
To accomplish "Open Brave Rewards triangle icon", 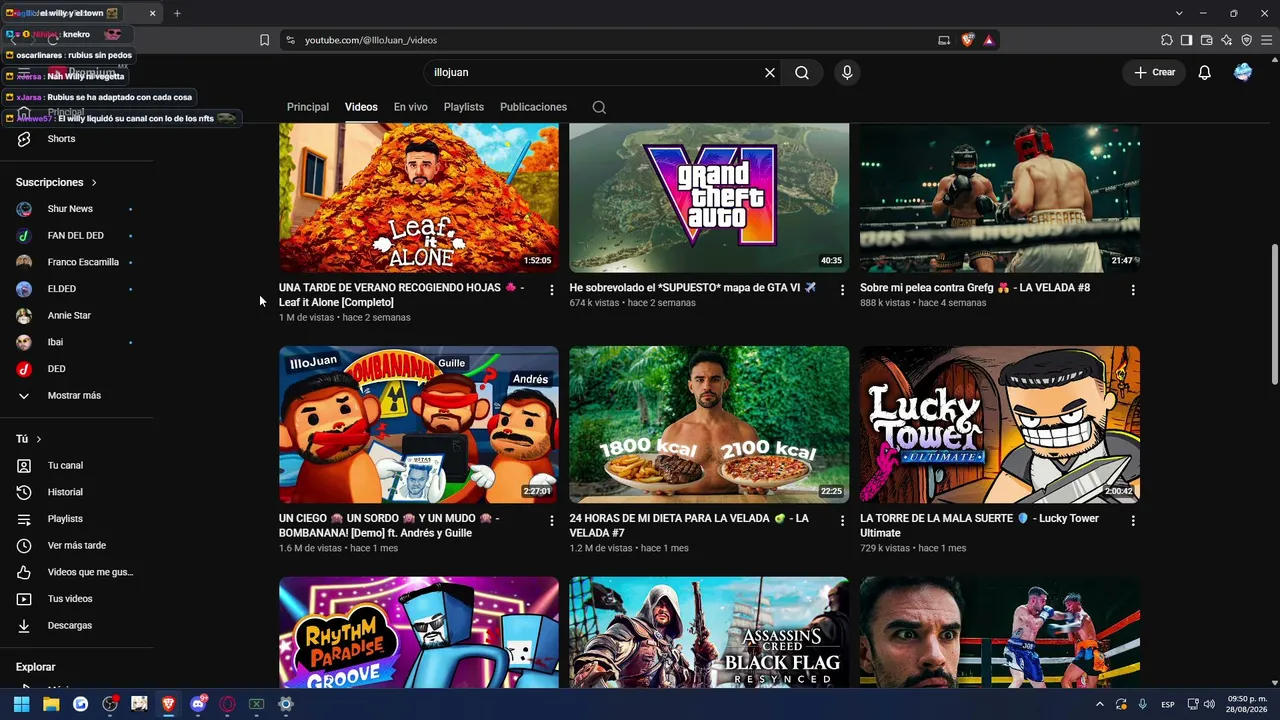I will [x=989, y=40].
